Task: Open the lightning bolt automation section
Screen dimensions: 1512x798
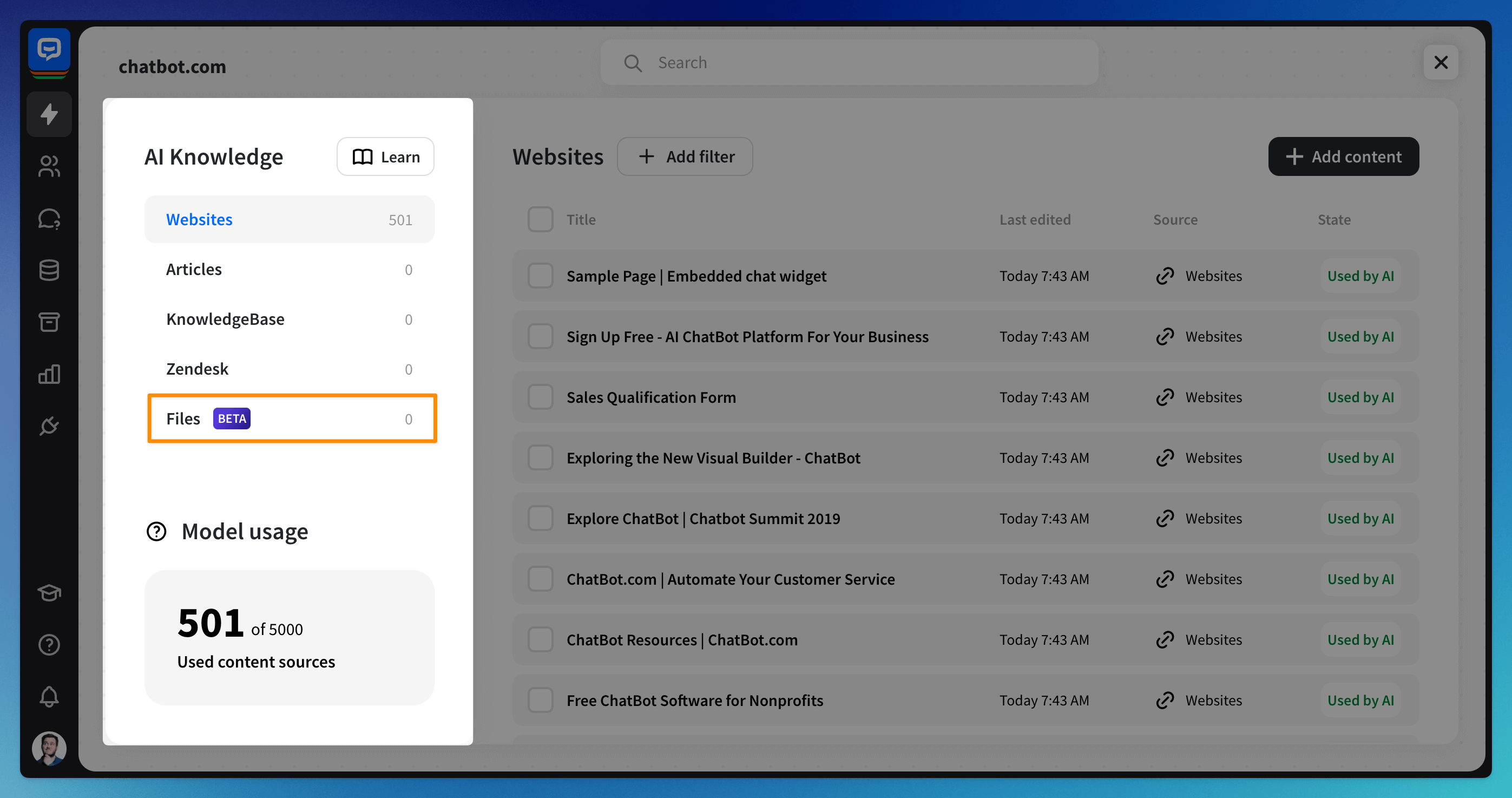Action: pyautogui.click(x=49, y=114)
